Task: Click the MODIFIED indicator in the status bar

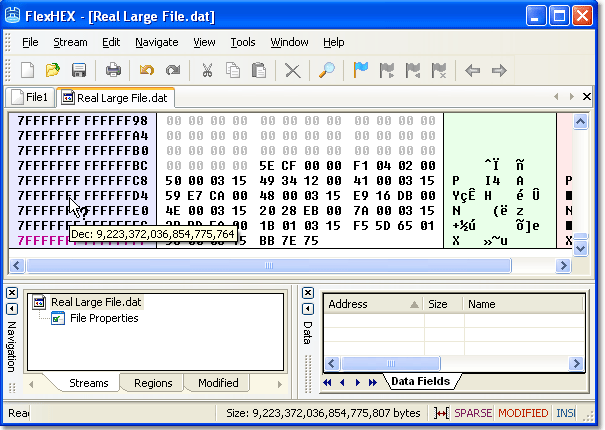Action: [x=523, y=413]
